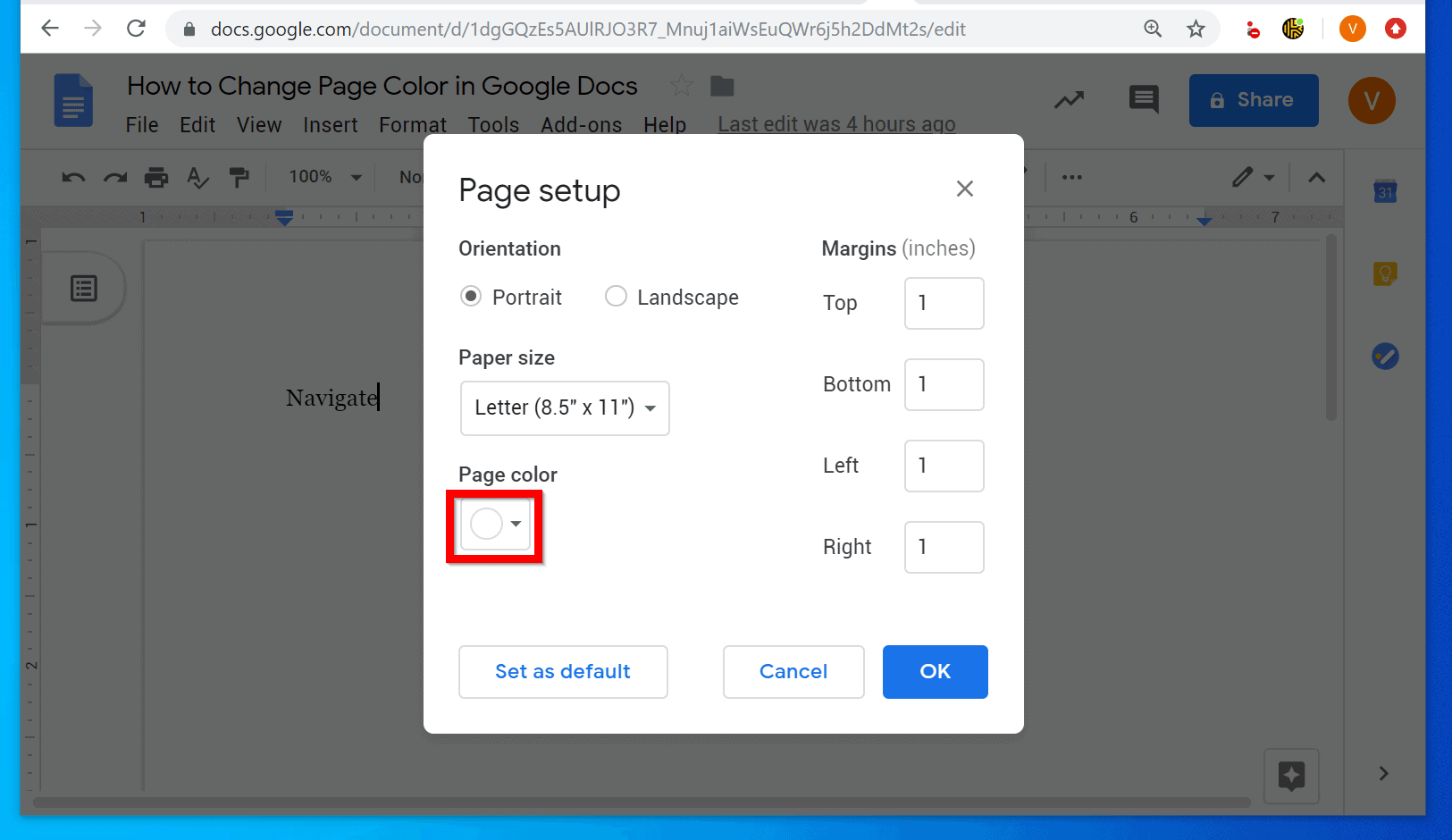Open comment history icon
1452x840 pixels.
pos(1144,100)
